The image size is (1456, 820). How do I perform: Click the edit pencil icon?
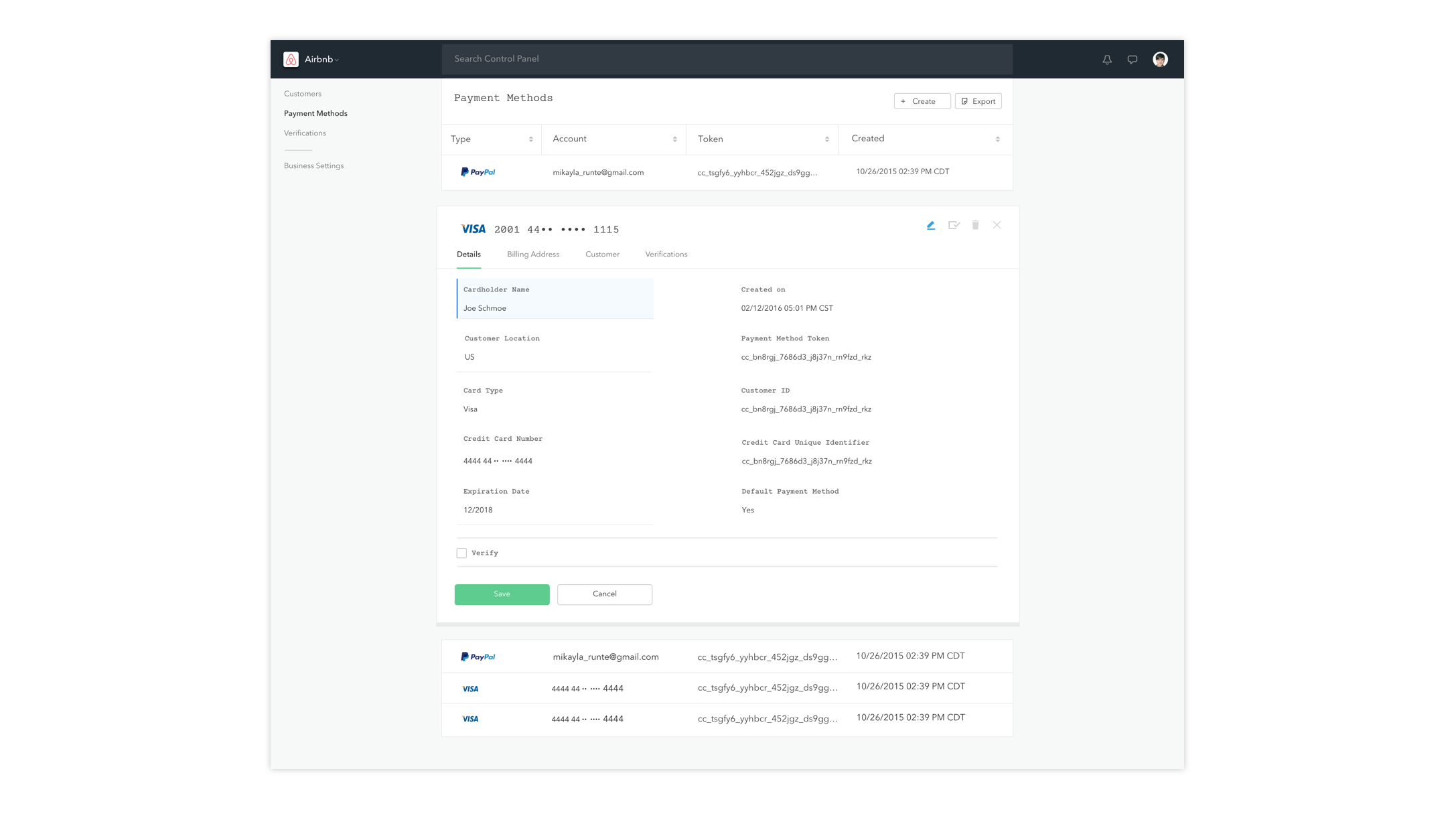pyautogui.click(x=931, y=226)
